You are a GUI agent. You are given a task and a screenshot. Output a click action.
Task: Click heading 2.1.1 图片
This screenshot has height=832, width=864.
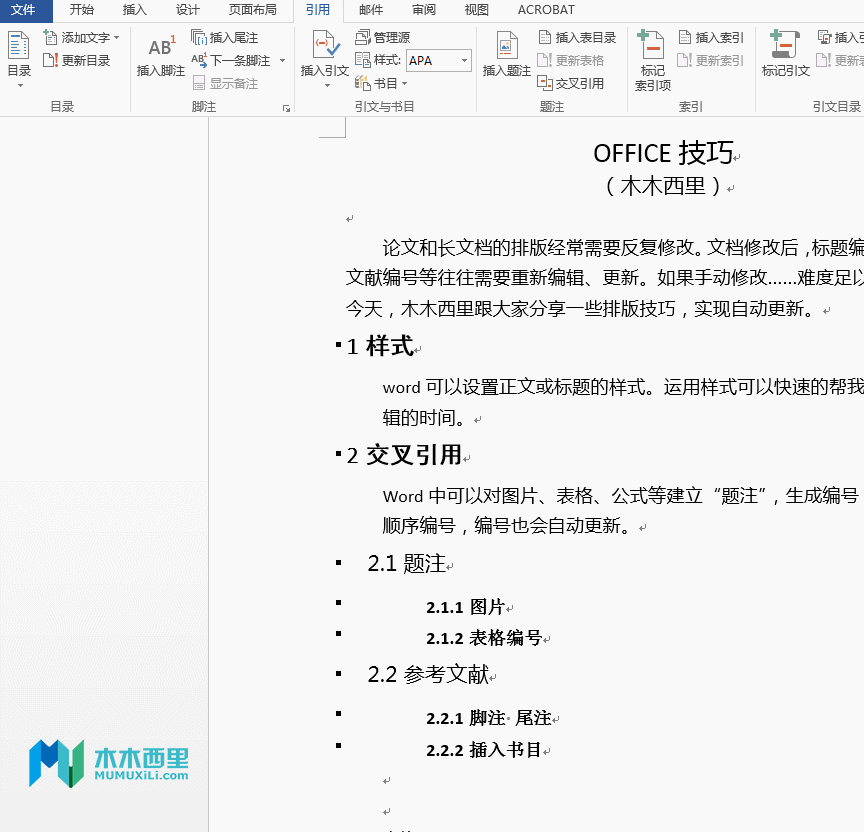(x=466, y=607)
